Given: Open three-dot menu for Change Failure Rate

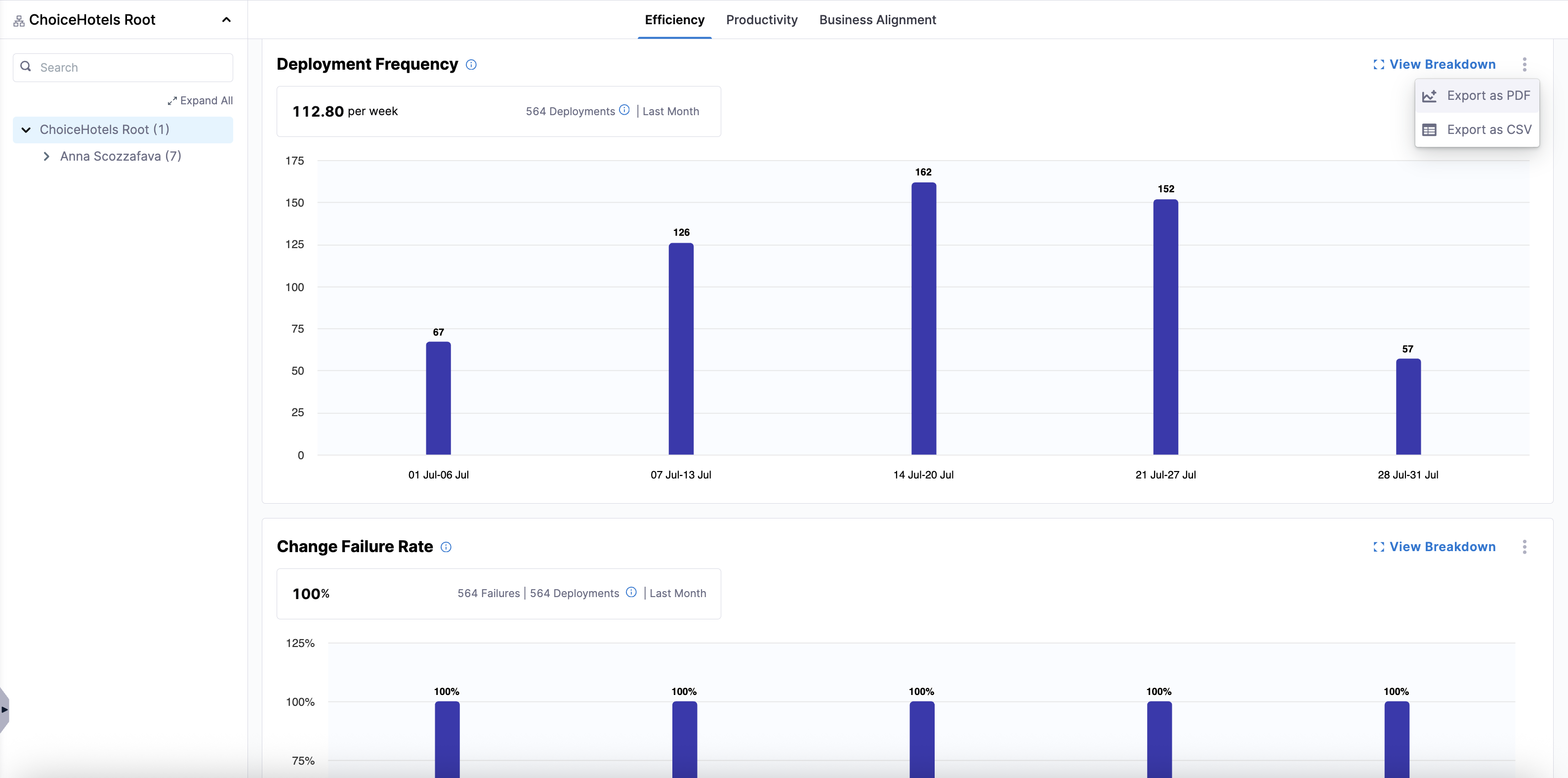Looking at the screenshot, I should [1524, 547].
